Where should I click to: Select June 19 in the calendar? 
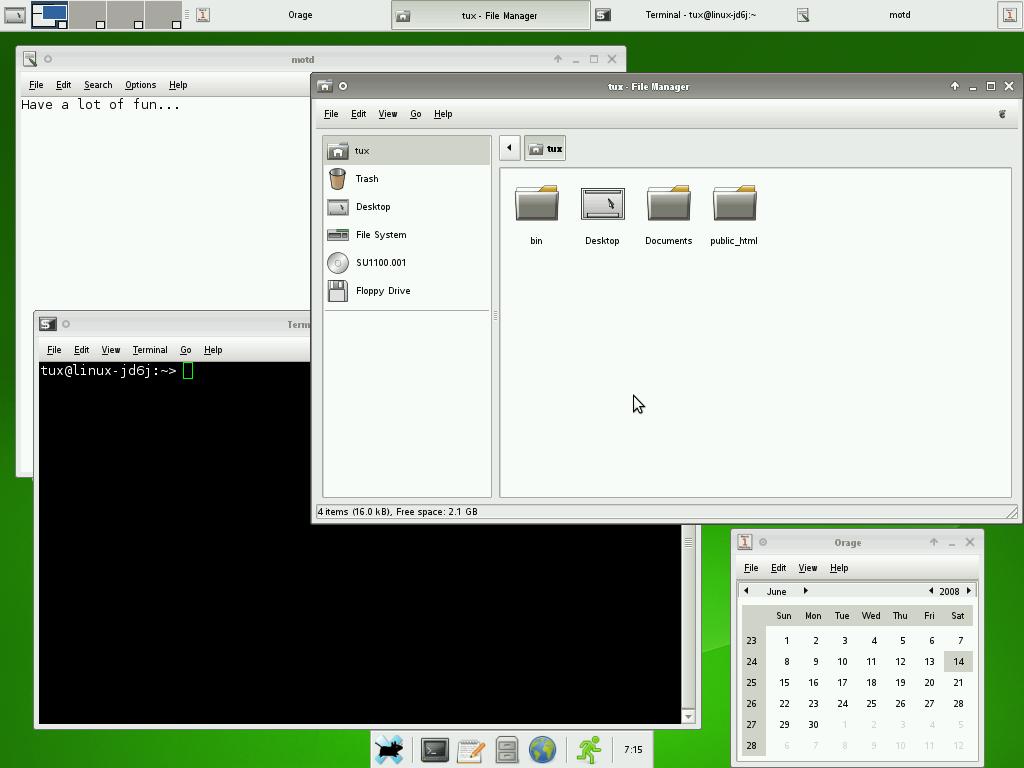tap(900, 682)
